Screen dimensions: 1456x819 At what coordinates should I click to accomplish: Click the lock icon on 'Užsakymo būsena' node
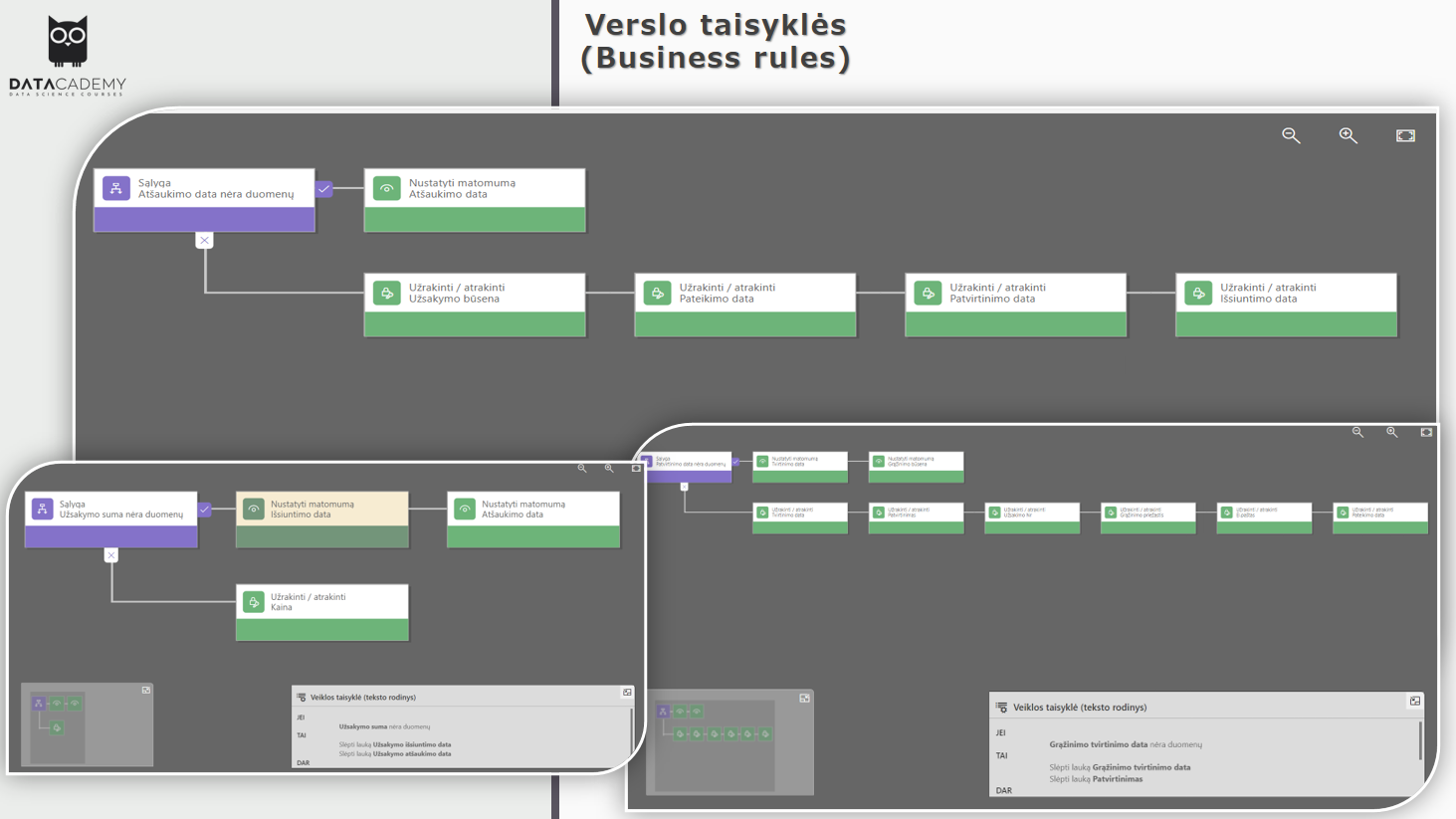coord(387,293)
